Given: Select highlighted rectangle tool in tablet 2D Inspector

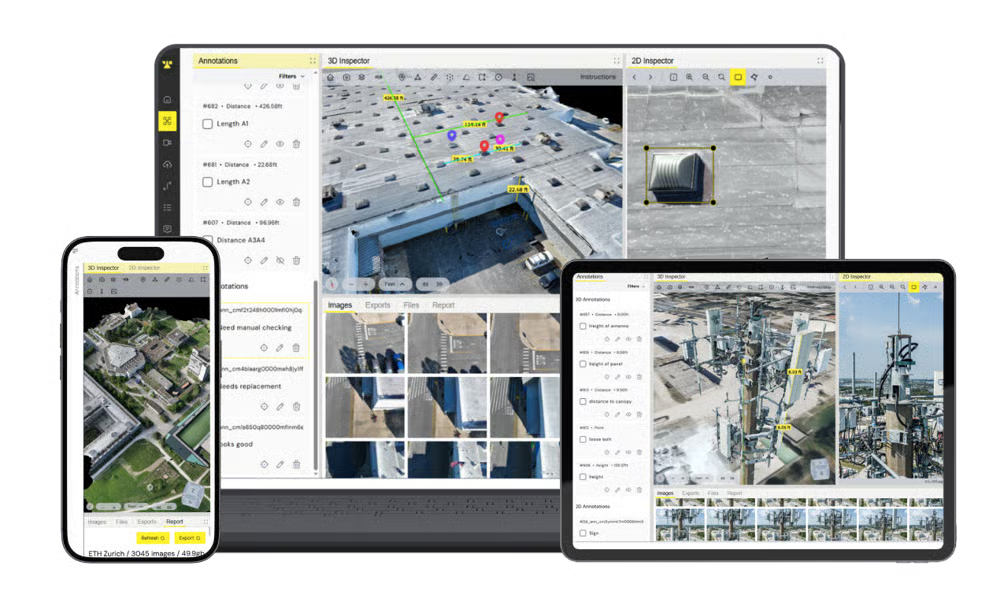Looking at the screenshot, I should (x=913, y=287).
